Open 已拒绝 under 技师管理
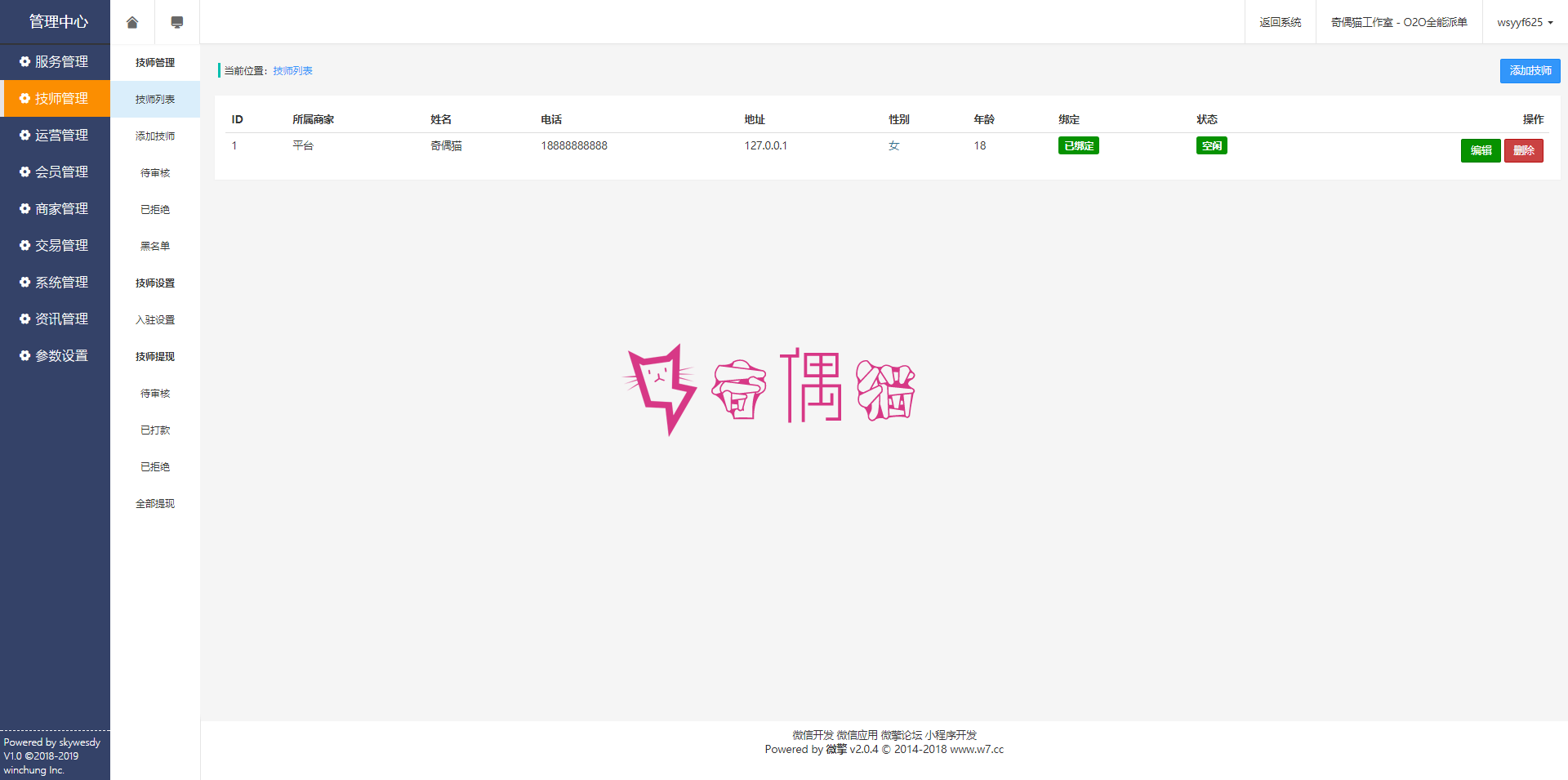1568x780 pixels. click(155, 209)
